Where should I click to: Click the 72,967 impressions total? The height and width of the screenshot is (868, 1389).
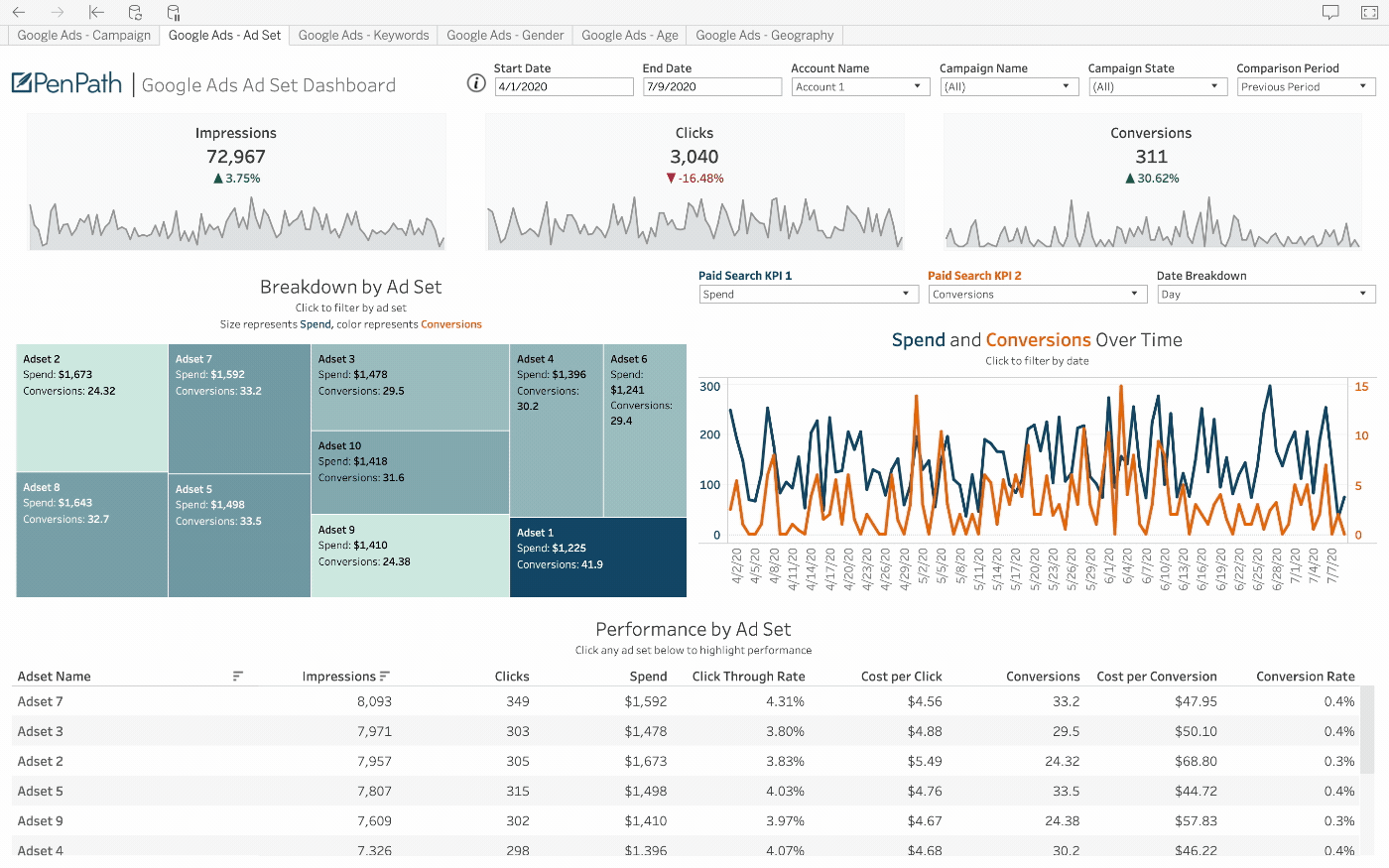tap(236, 157)
